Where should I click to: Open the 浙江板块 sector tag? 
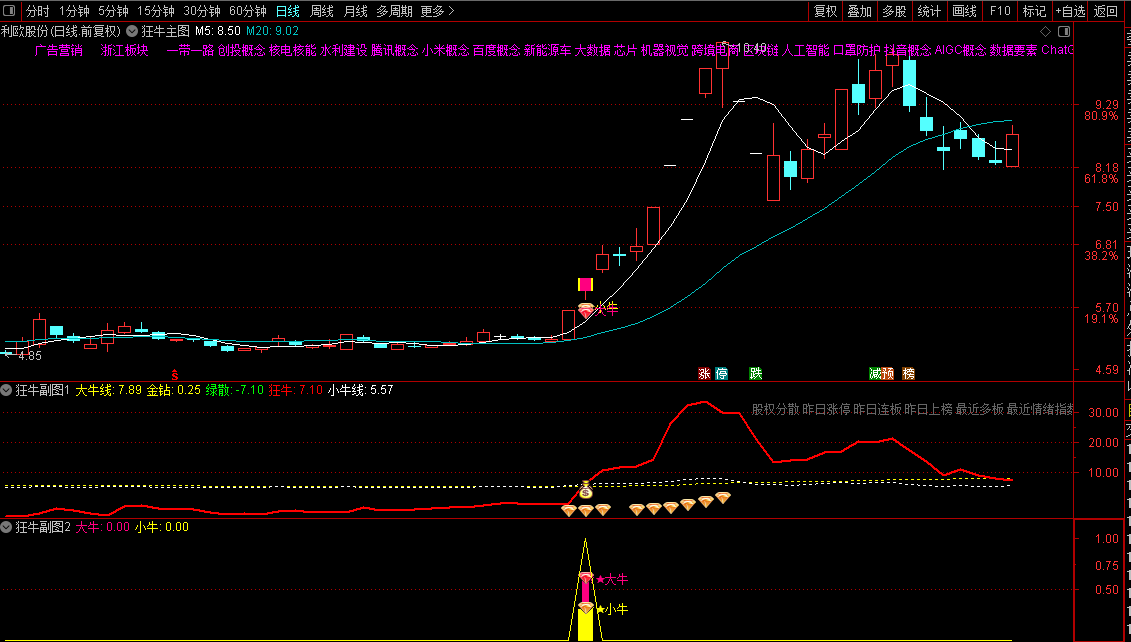[x=125, y=50]
